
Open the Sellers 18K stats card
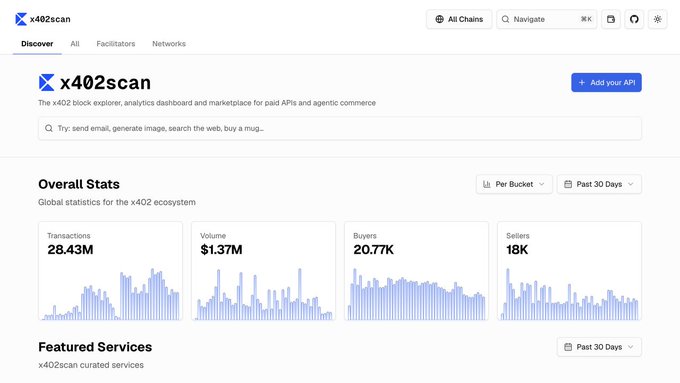pos(569,271)
